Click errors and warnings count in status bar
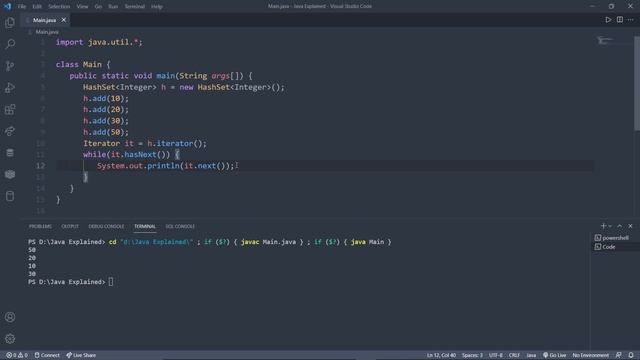The height and width of the screenshot is (360, 640). tap(17, 355)
